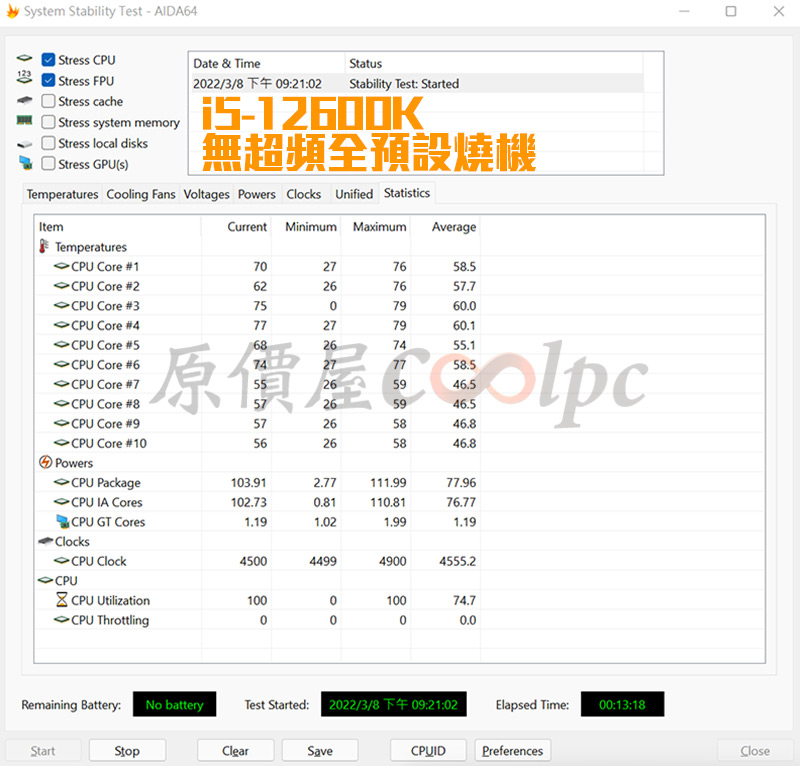800x766 pixels.
Task: Click the Stop button
Action: 127,750
